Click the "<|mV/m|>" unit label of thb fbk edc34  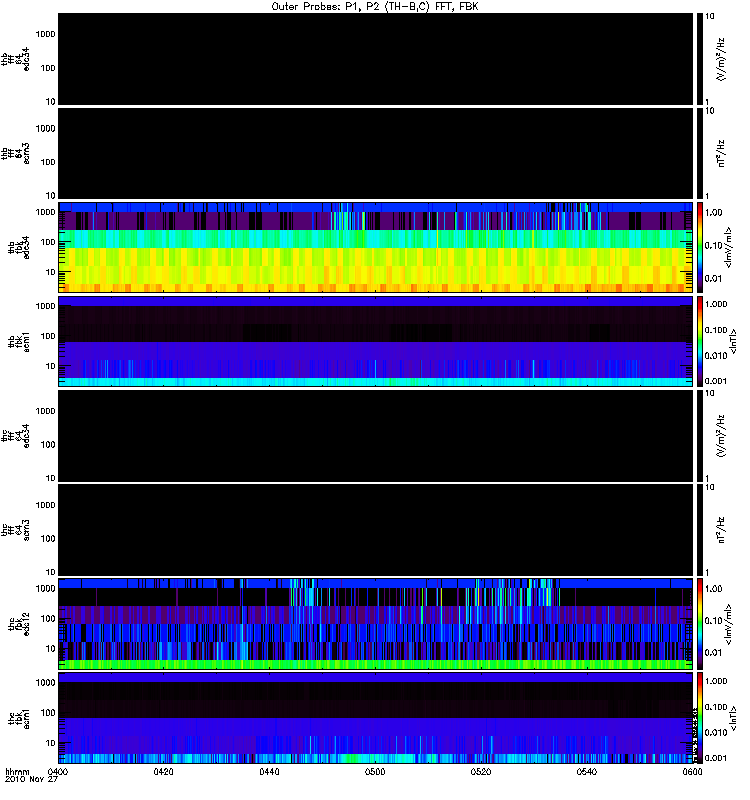tap(729, 247)
